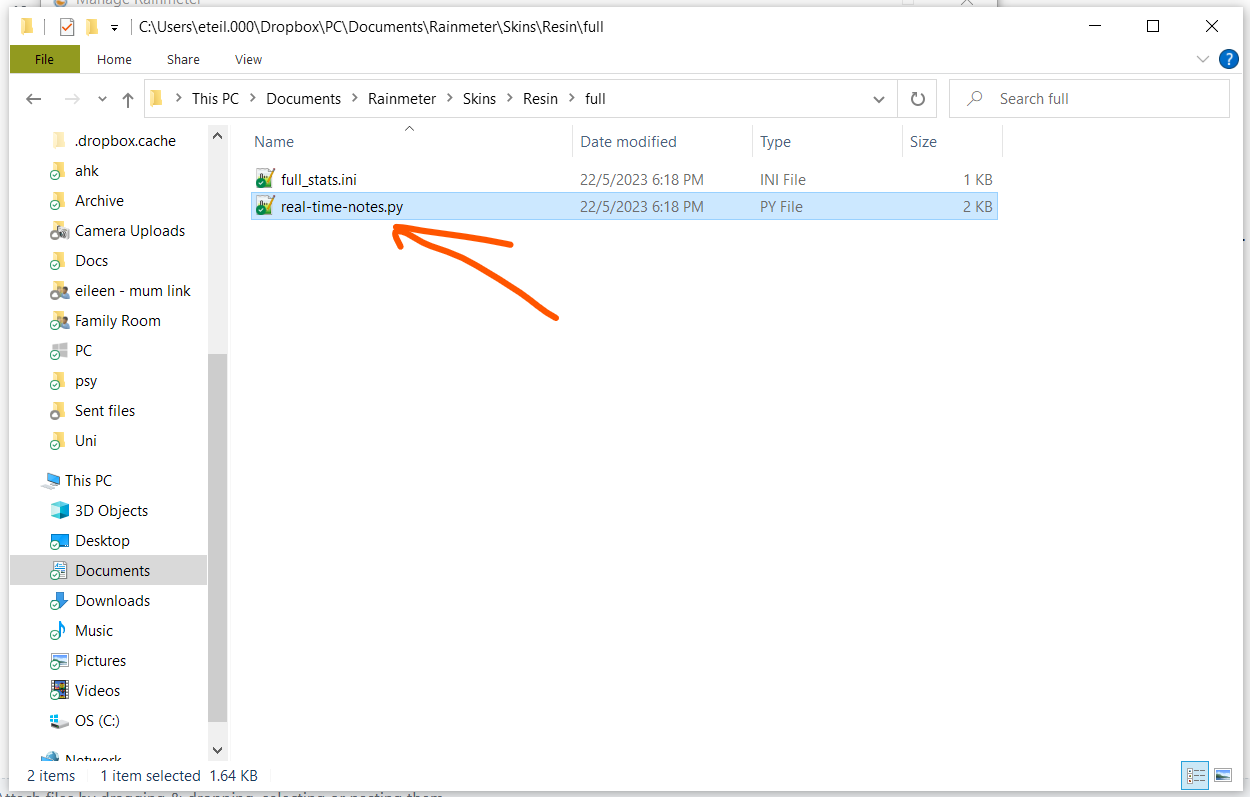
Task: Click the navigation pane scrollbar thumb
Action: [218, 538]
